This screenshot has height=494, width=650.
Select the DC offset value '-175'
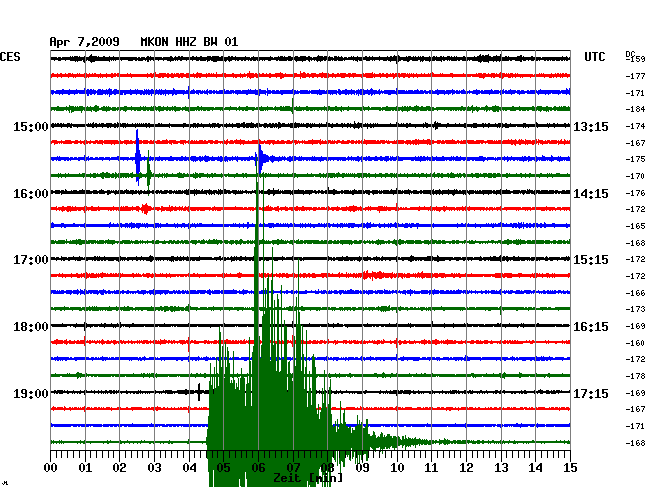click(x=635, y=159)
